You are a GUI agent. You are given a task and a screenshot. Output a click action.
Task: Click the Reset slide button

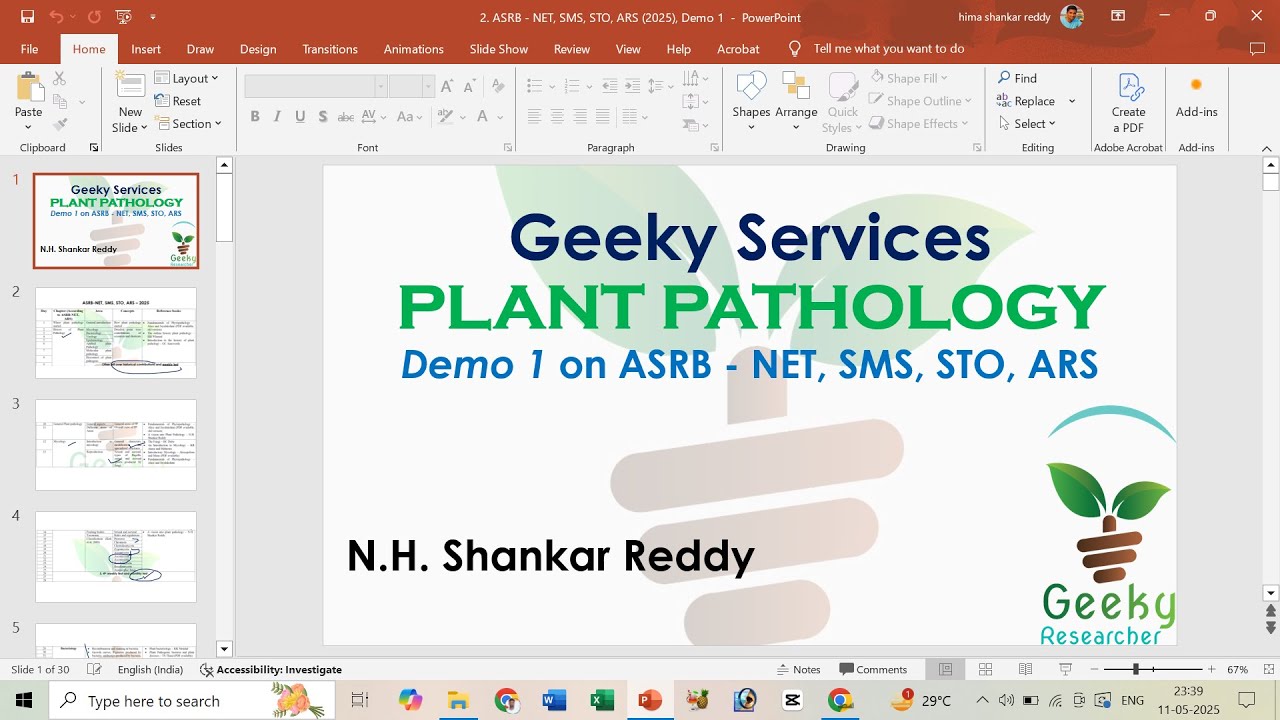click(x=178, y=101)
